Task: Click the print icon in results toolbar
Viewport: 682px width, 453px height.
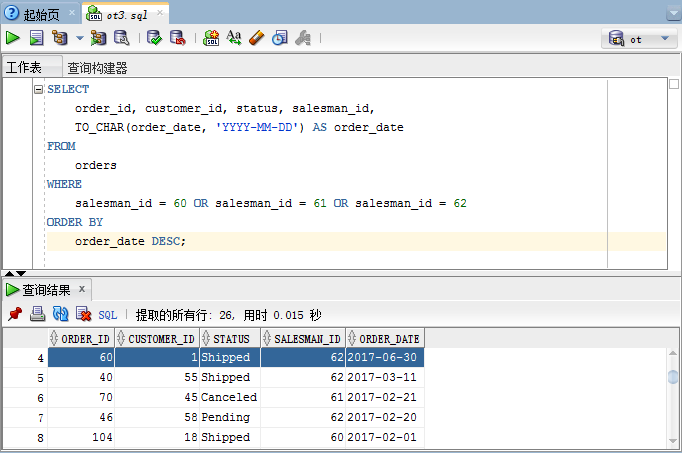Action: pos(37,314)
